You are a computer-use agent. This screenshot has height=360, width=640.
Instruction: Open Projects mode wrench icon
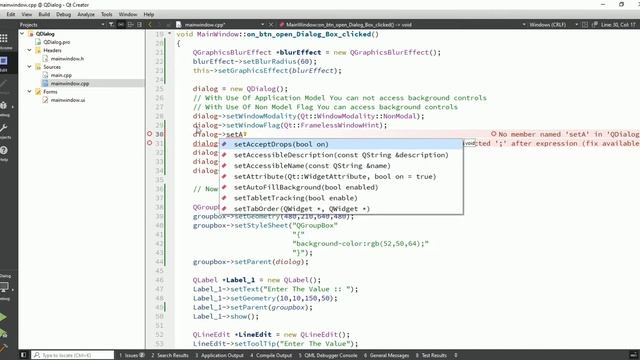coord(4,129)
